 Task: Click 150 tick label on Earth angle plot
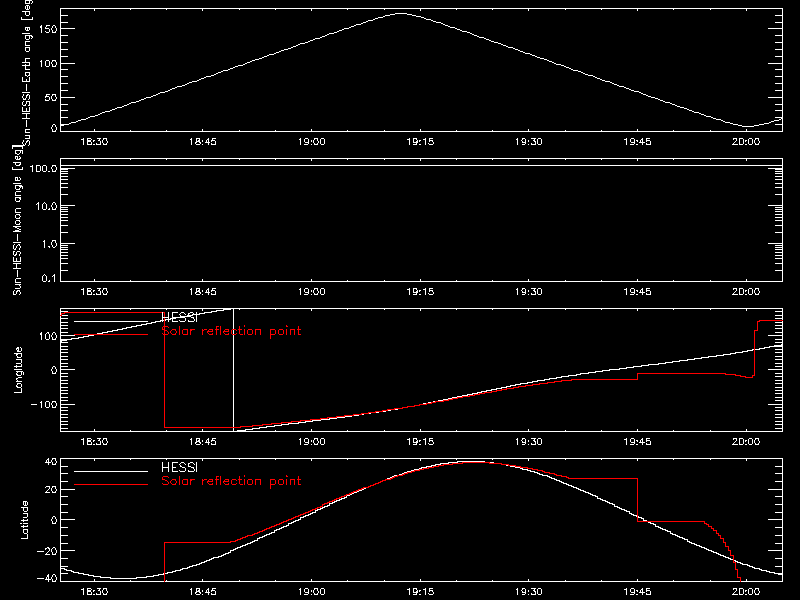pyautogui.click(x=48, y=29)
